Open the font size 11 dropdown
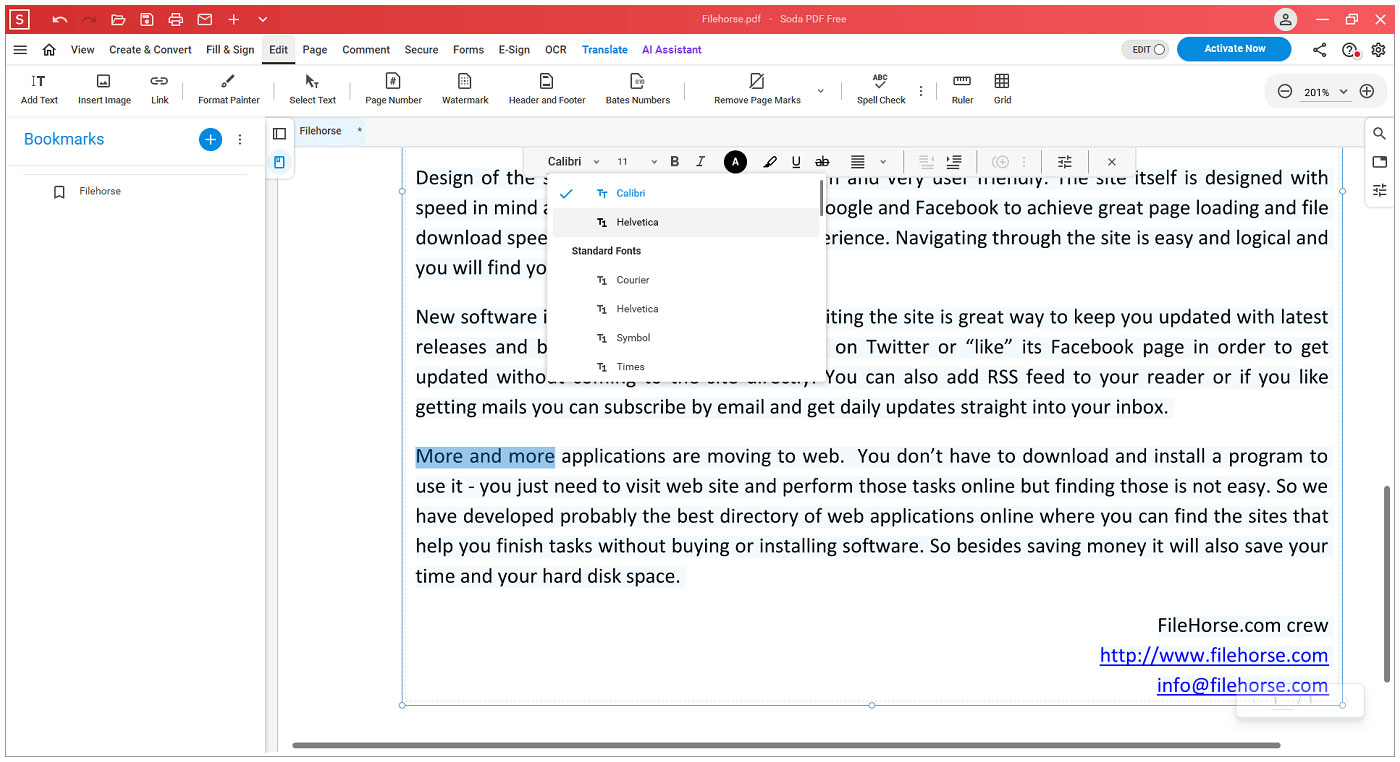This screenshot has width=1400, height=762. pos(637,162)
